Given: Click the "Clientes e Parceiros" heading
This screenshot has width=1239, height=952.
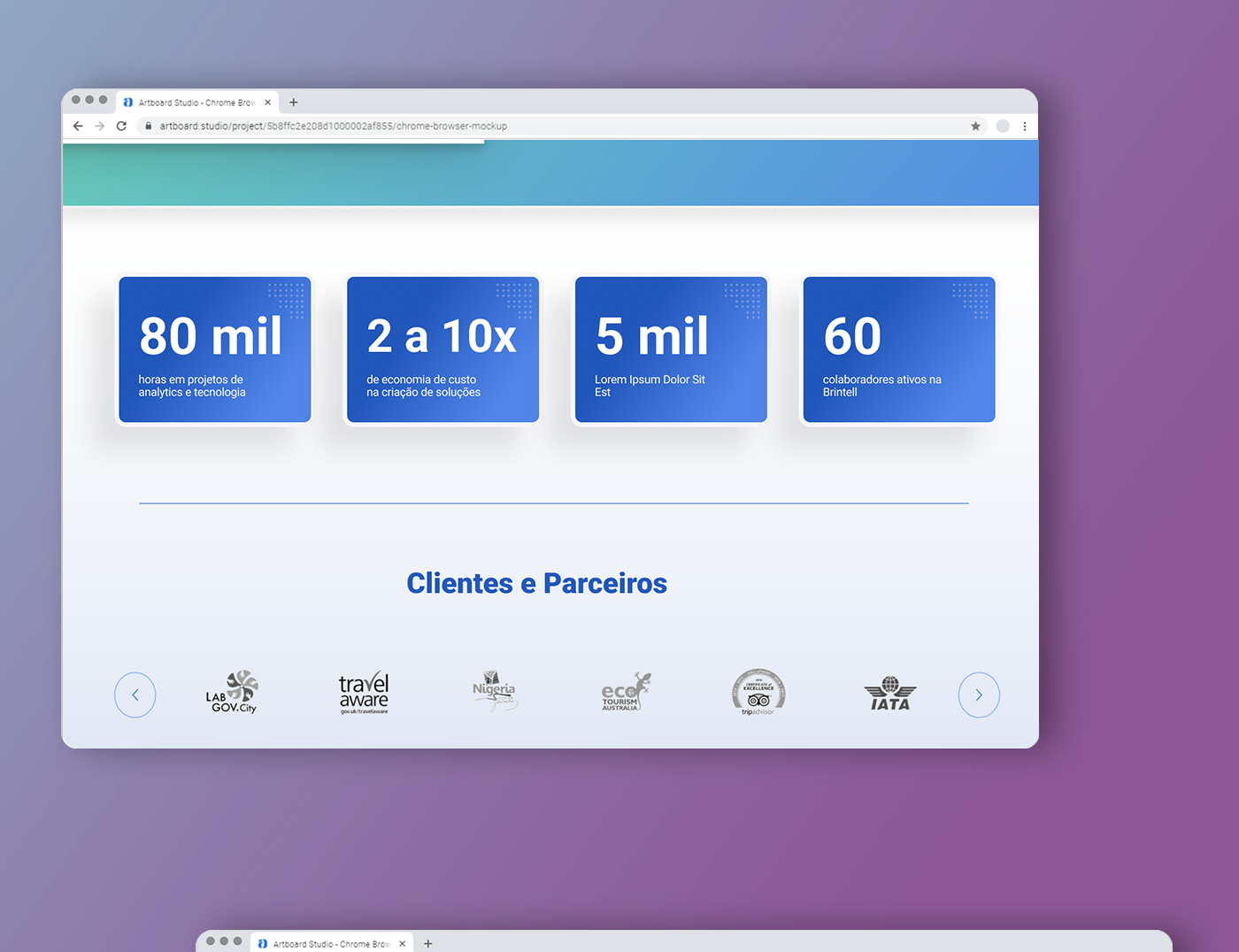Looking at the screenshot, I should point(536,583).
